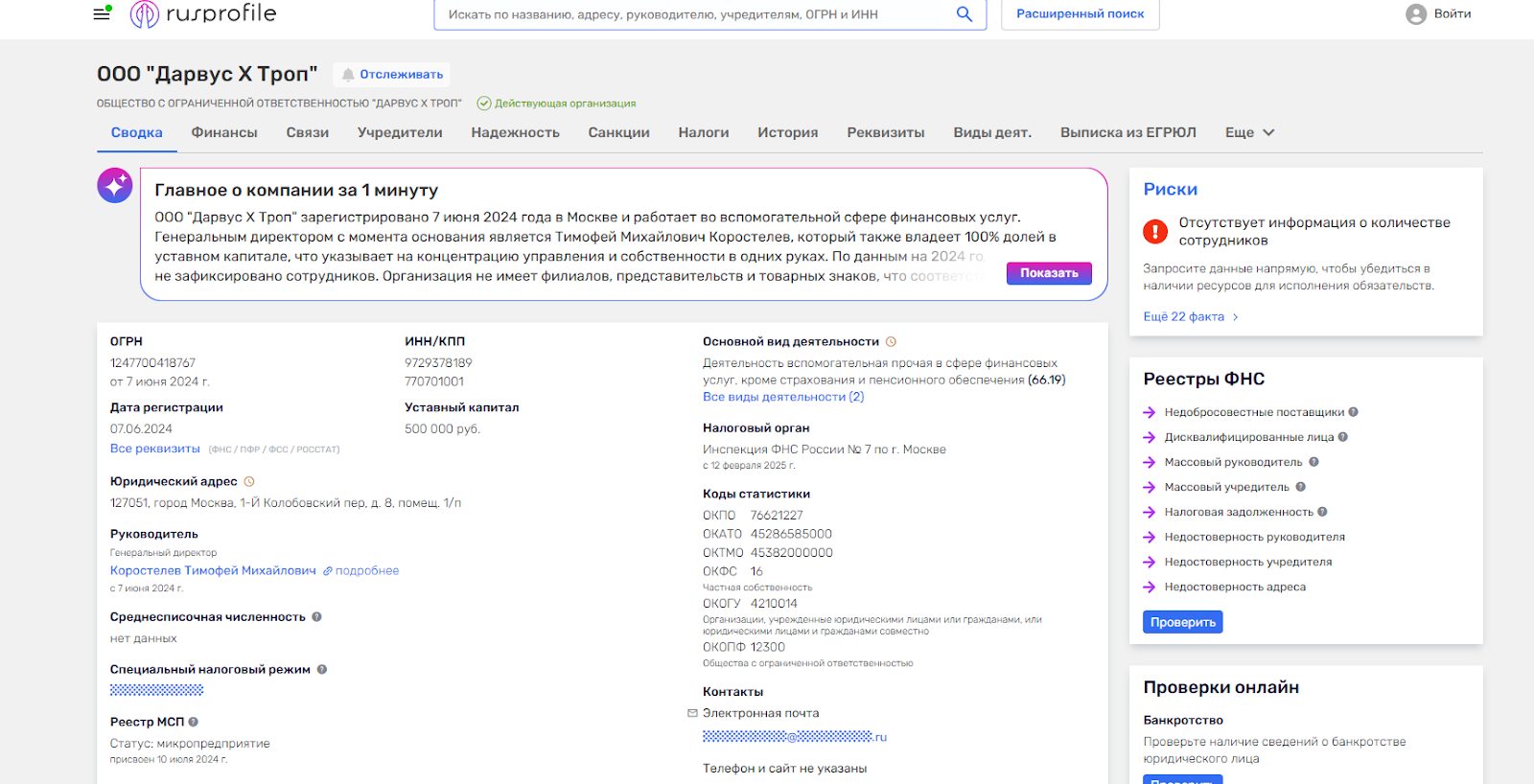This screenshot has width=1534, height=784.
Task: Click the rusprofile logo
Action: tap(203, 13)
